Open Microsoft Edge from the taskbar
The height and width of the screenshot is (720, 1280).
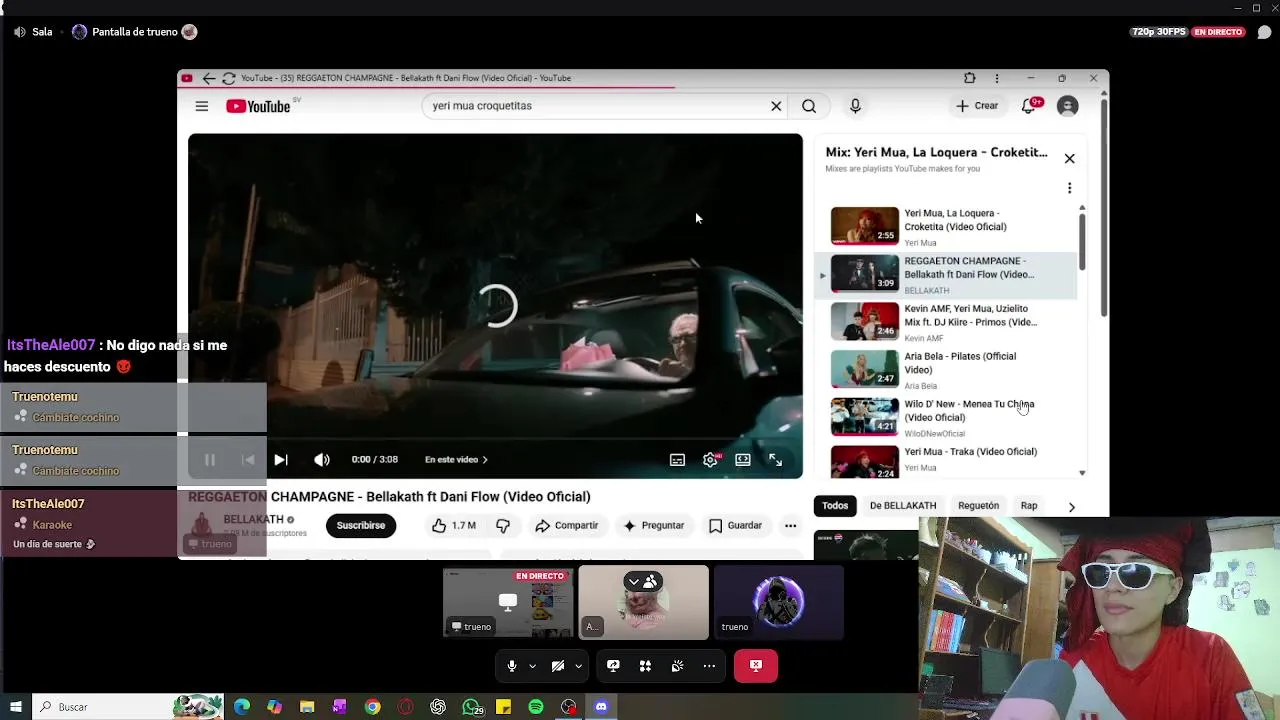click(x=242, y=707)
